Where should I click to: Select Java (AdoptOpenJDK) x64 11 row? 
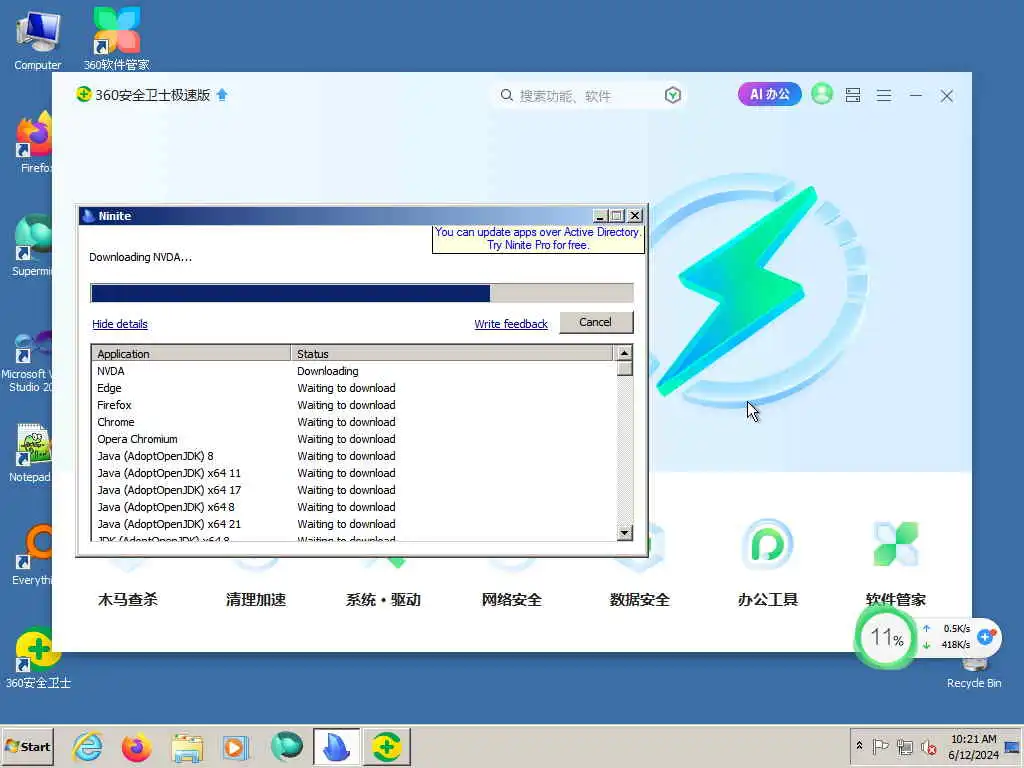point(353,473)
